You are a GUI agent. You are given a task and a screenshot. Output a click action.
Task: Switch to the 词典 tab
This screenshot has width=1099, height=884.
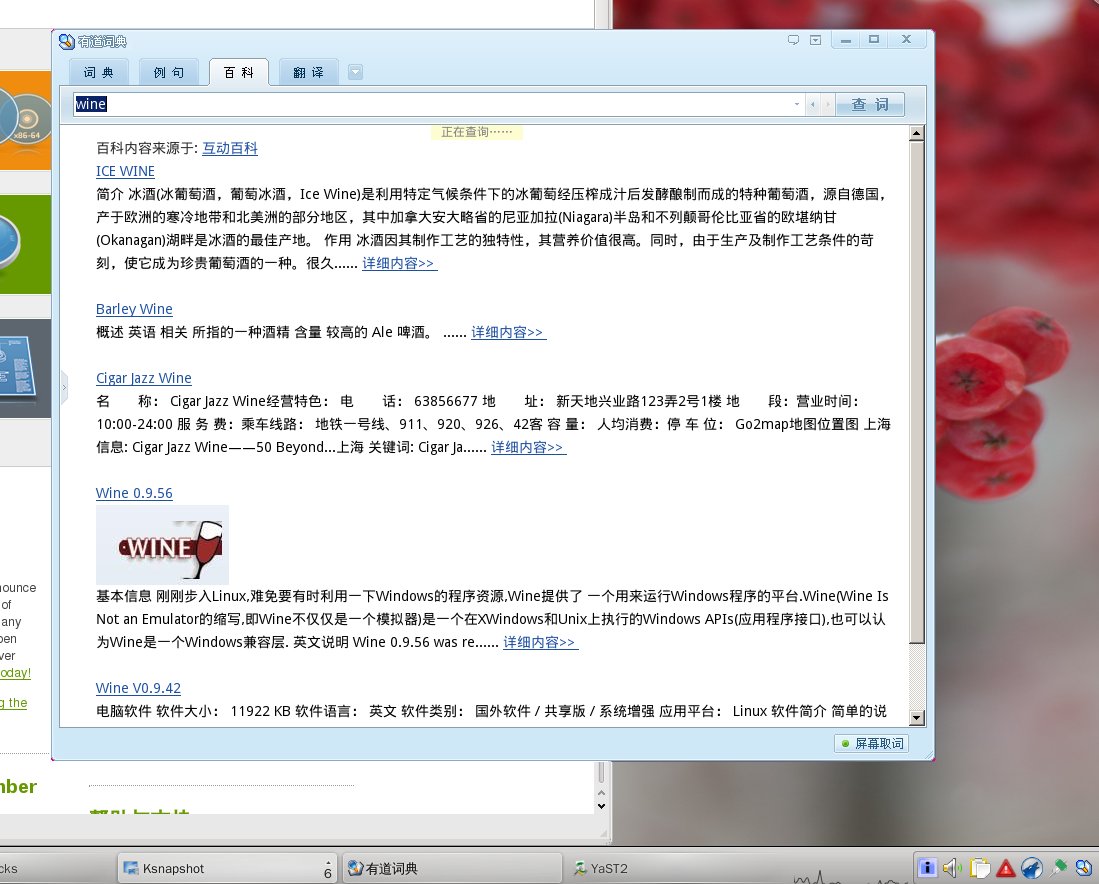(99, 72)
